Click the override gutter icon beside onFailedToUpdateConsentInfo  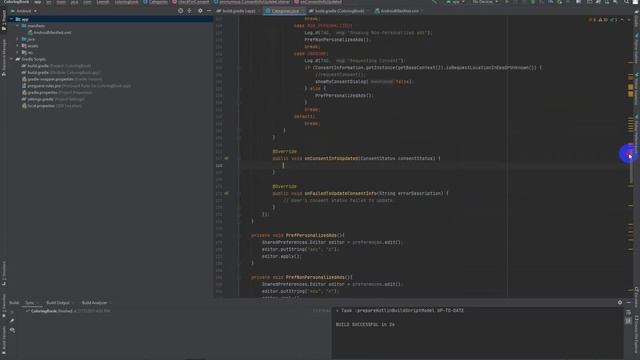pos(227,193)
